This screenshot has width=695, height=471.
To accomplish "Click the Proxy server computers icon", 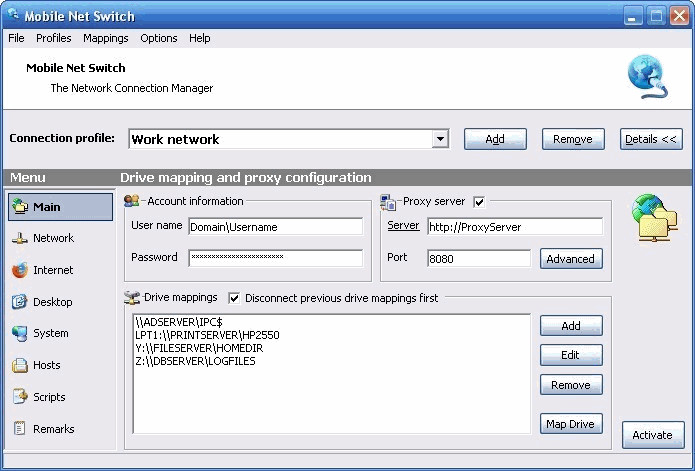I will [x=388, y=202].
